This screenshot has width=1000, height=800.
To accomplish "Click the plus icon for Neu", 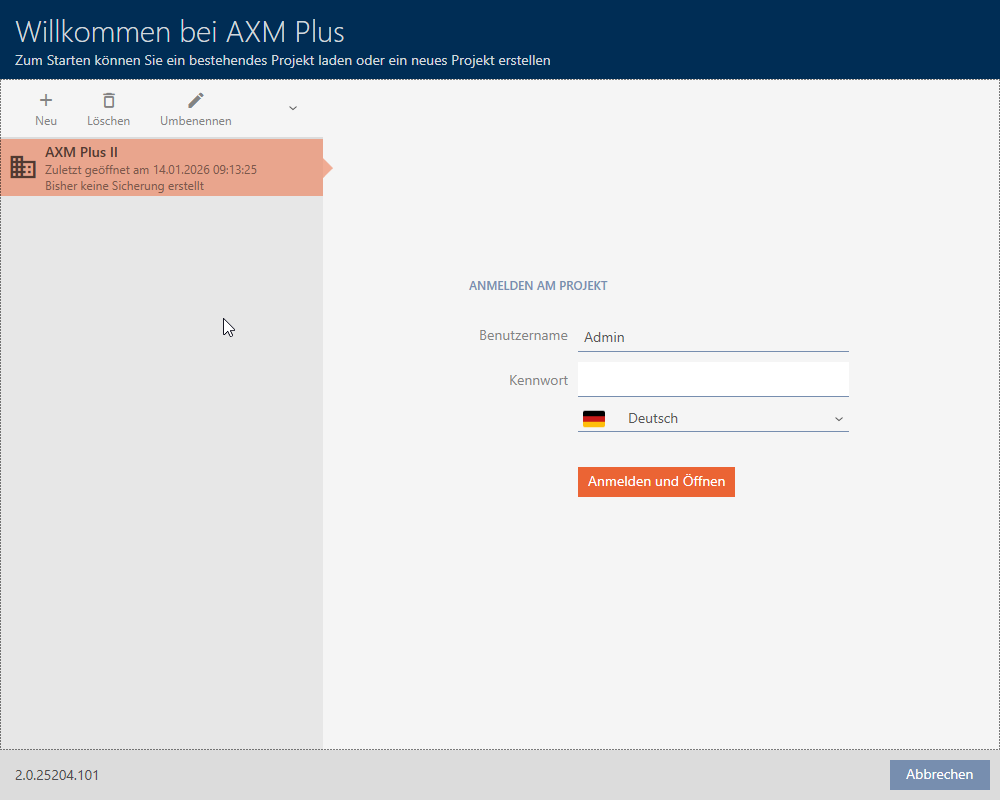I will (46, 100).
